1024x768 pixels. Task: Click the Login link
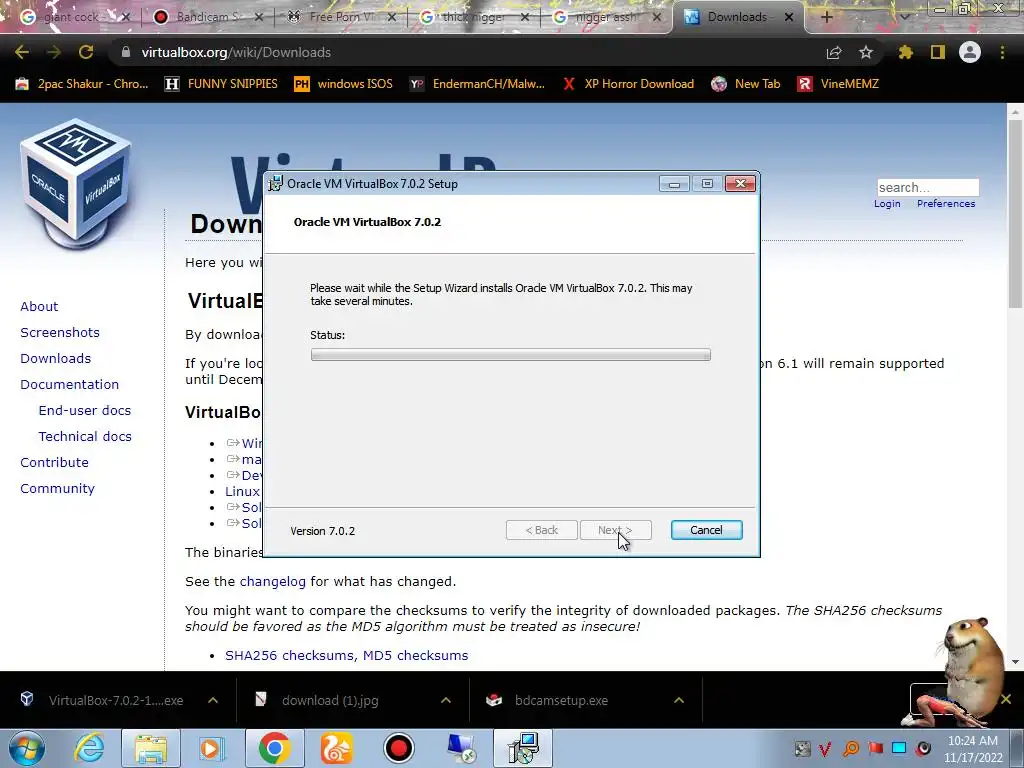coord(887,204)
